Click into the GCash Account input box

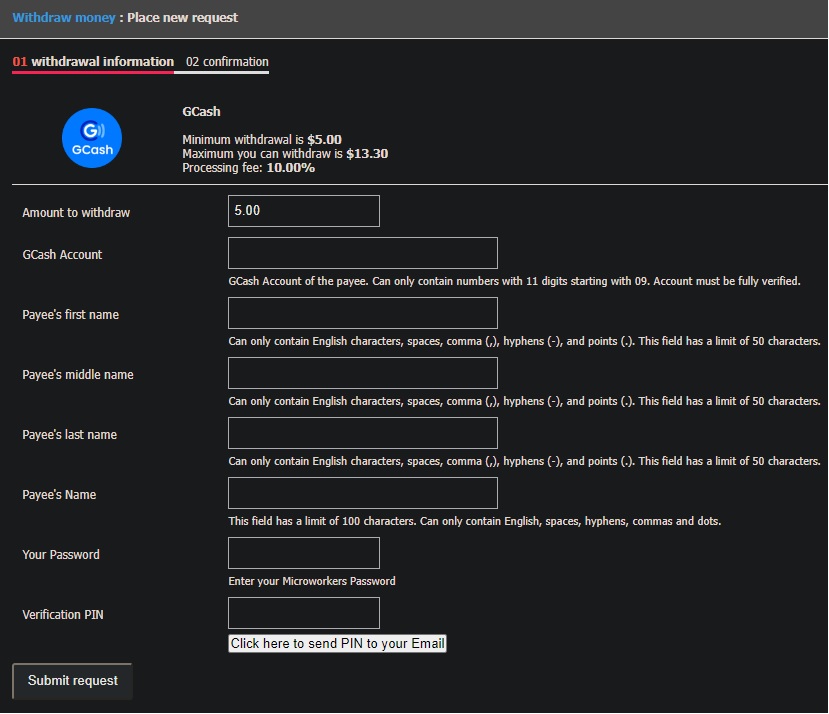(363, 253)
